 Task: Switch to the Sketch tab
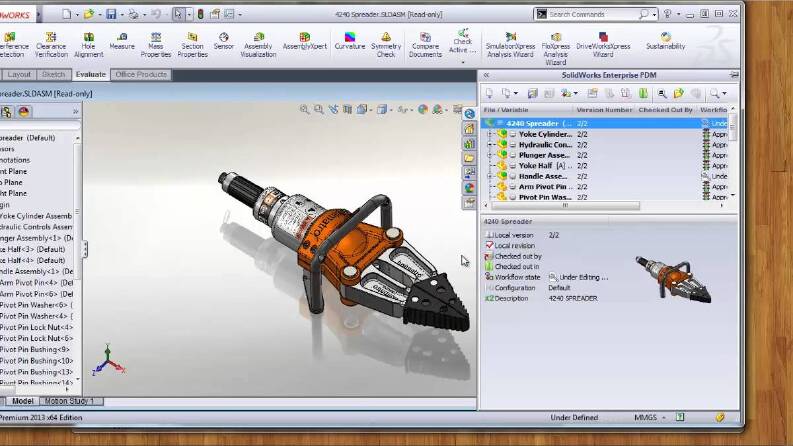tap(53, 74)
